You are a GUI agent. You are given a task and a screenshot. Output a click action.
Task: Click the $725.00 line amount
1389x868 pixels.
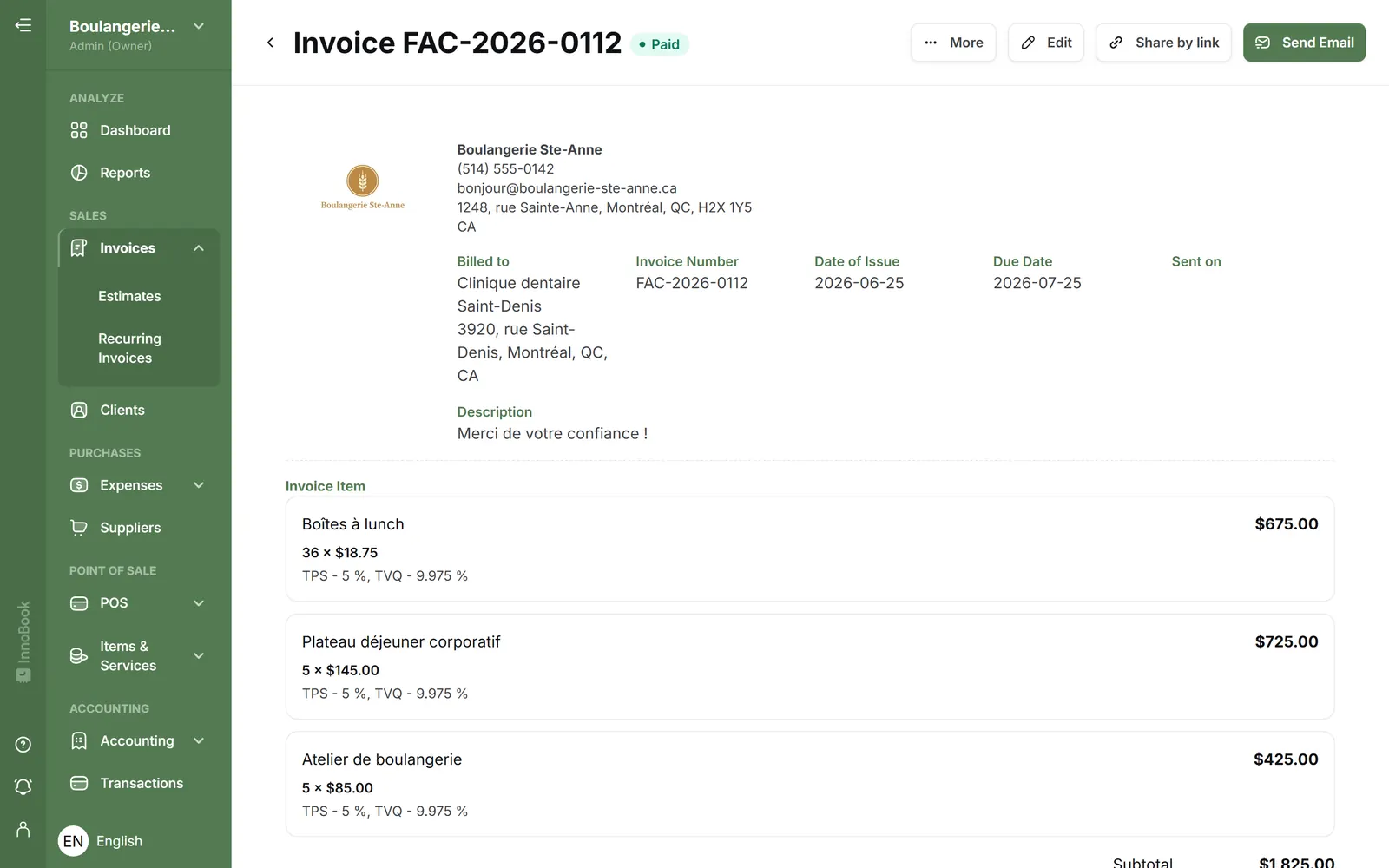pyautogui.click(x=1287, y=641)
